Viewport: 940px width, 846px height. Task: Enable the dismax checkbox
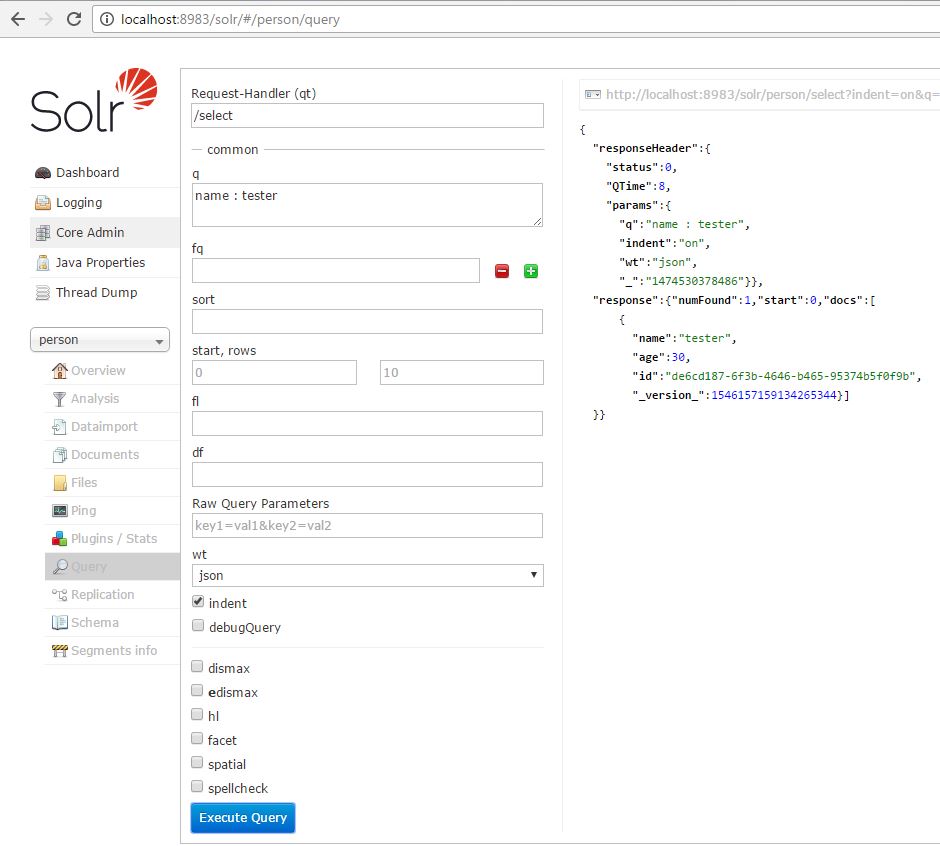[197, 666]
